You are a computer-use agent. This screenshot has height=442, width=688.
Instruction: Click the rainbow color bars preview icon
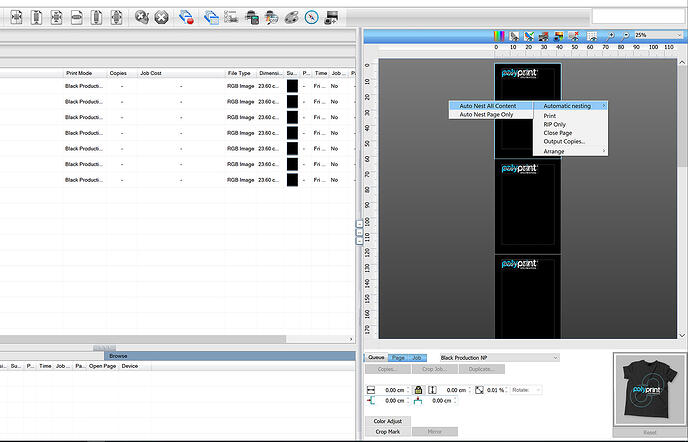tap(499, 36)
